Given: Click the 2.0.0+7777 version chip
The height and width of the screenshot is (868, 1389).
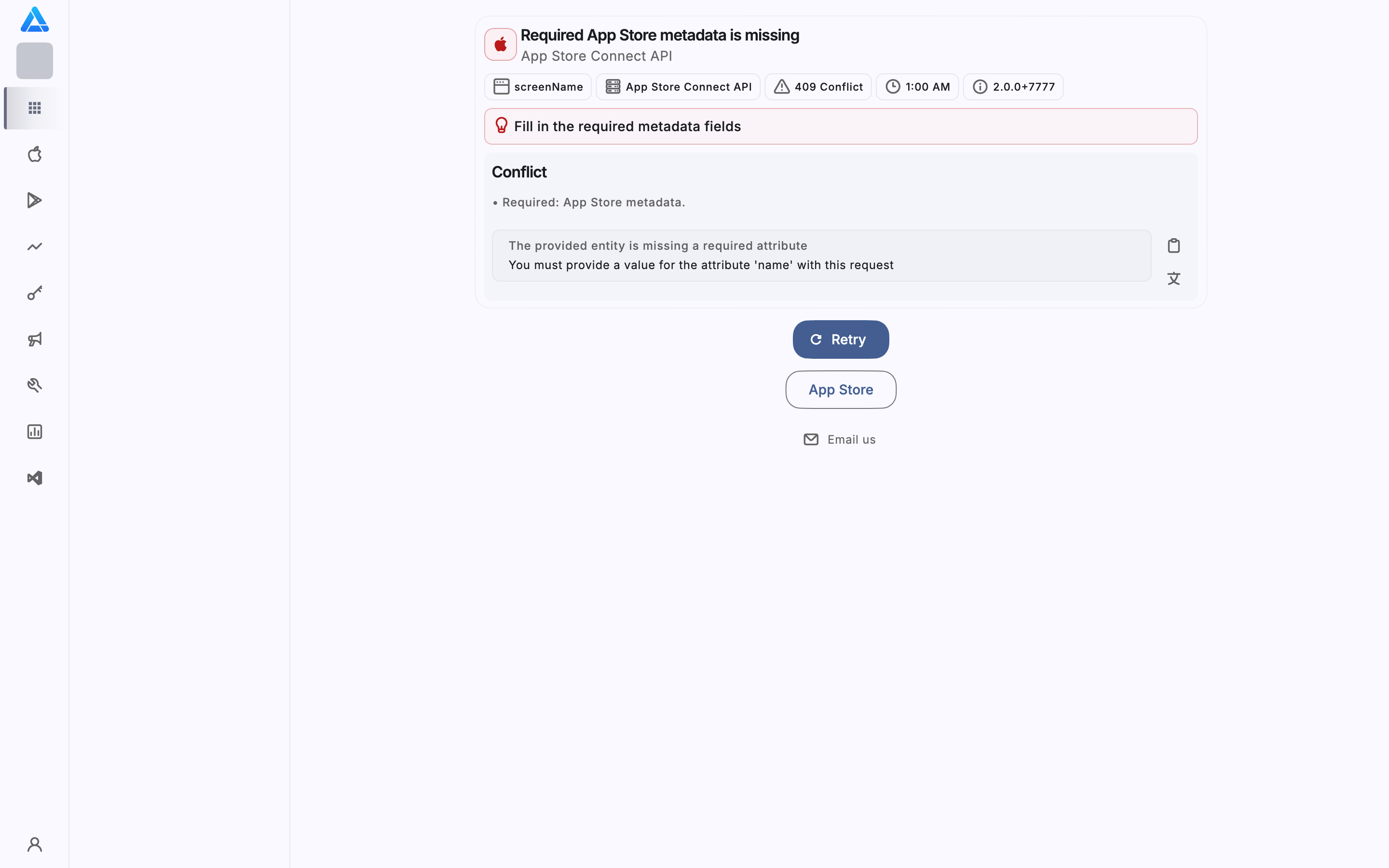Looking at the screenshot, I should click(x=1013, y=87).
